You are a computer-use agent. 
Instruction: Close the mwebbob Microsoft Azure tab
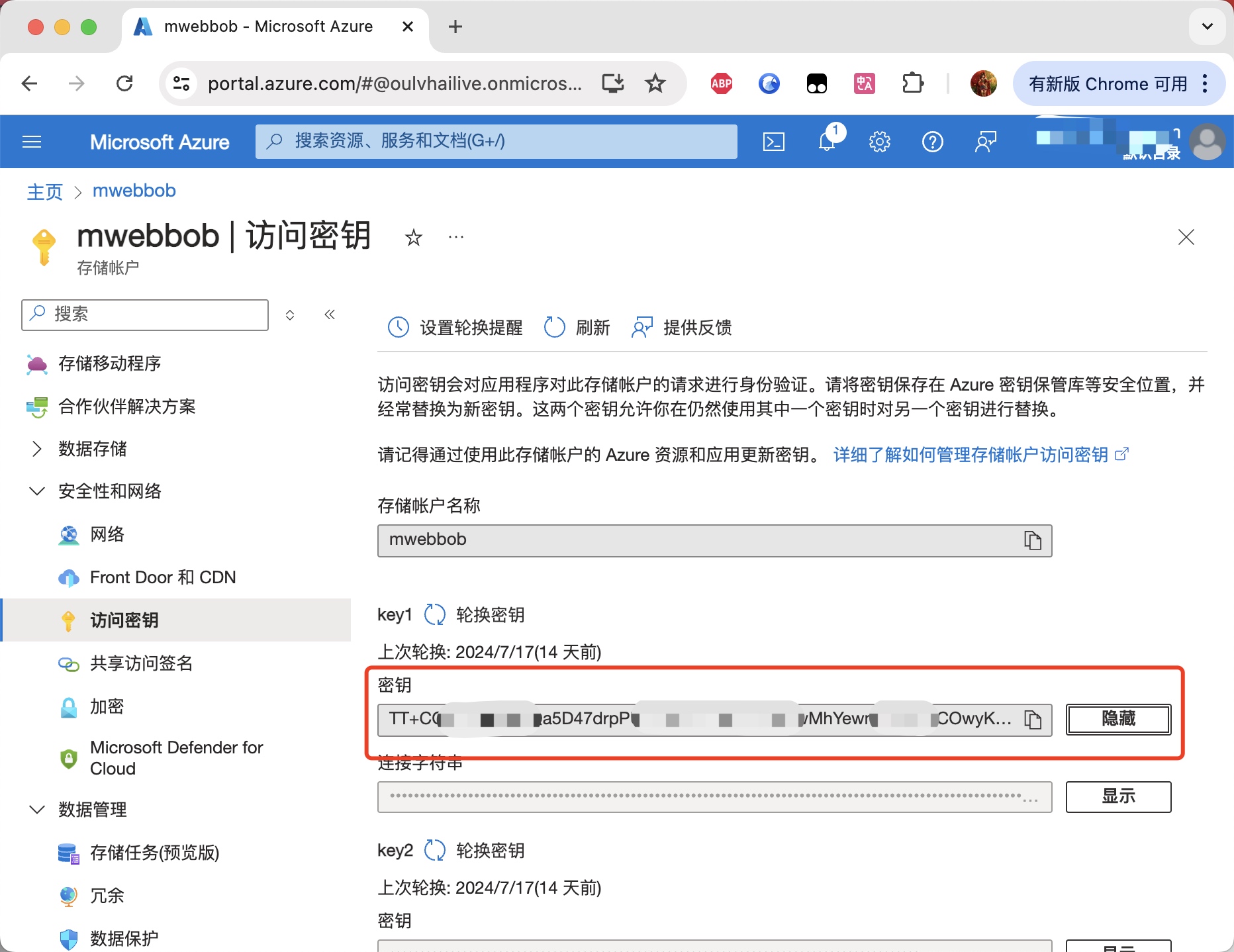(x=408, y=26)
